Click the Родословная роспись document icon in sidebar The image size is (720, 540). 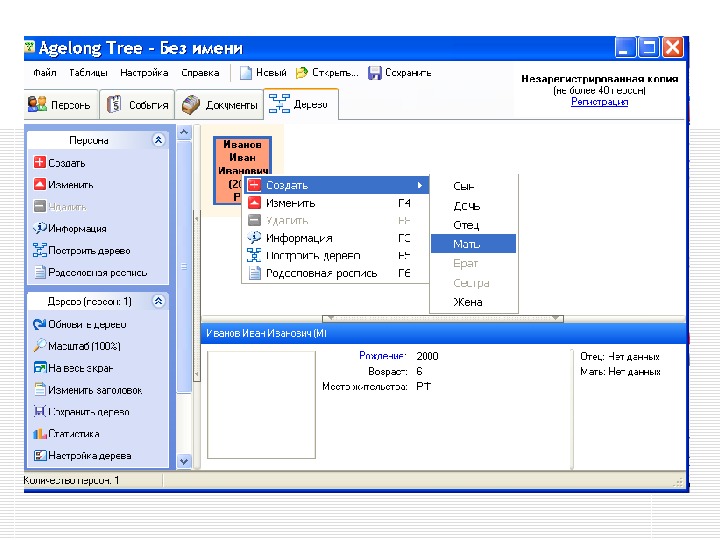40,272
